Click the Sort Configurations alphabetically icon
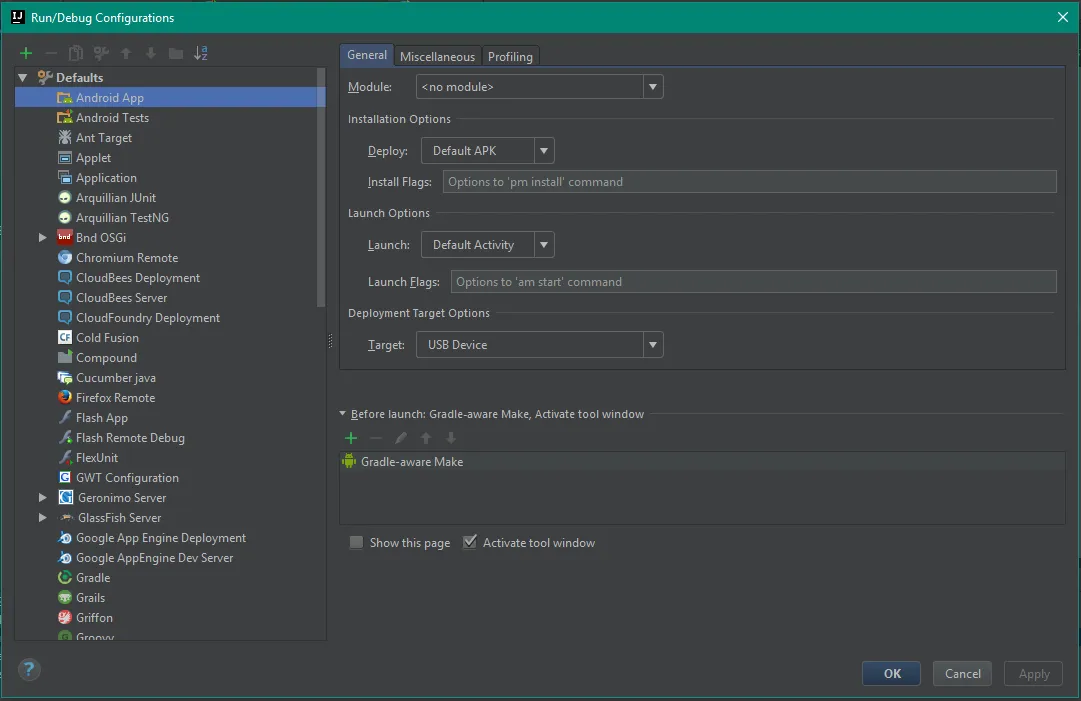The width and height of the screenshot is (1081, 701). tap(201, 53)
